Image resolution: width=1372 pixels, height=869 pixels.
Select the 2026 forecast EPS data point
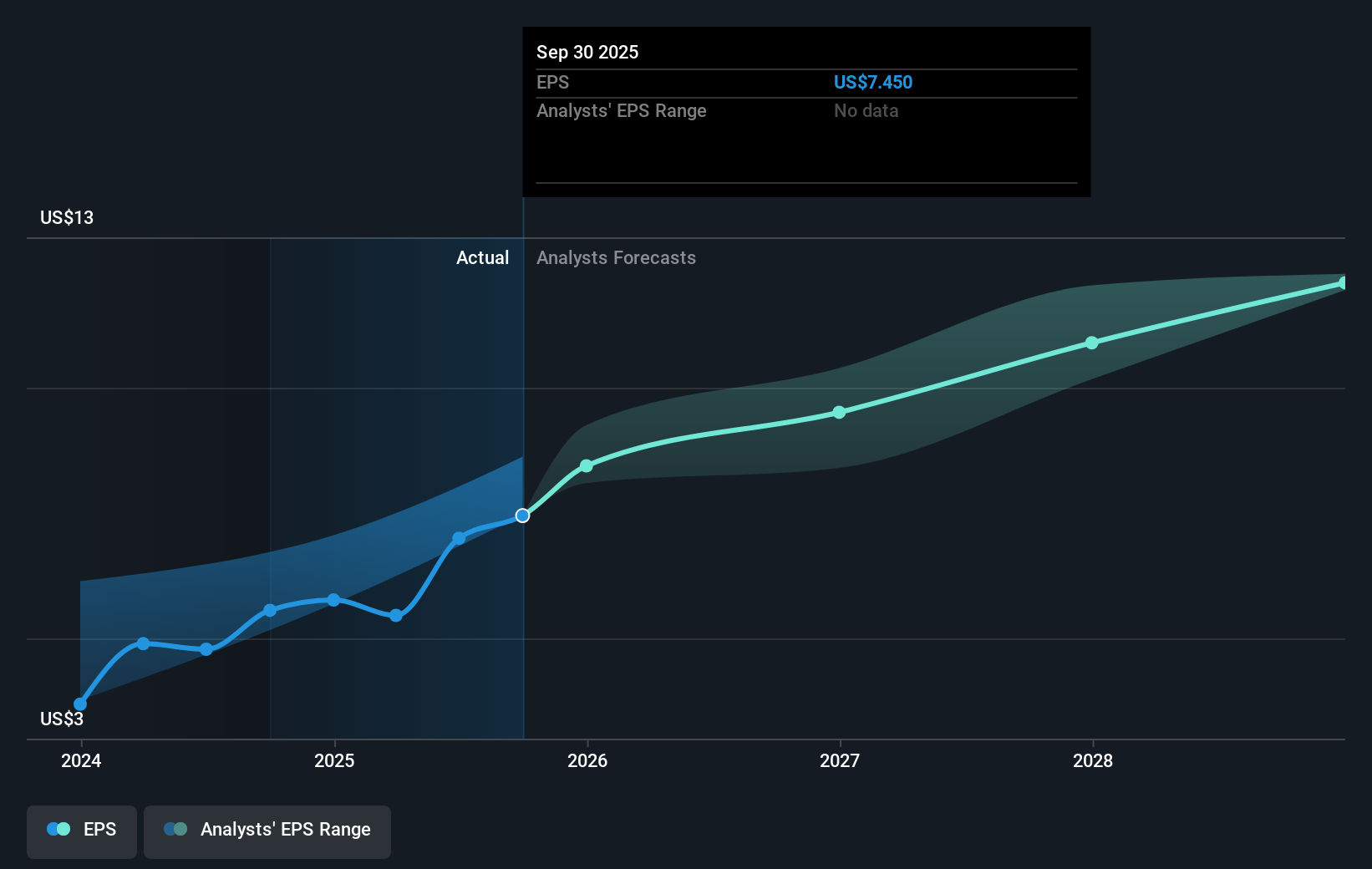(587, 465)
